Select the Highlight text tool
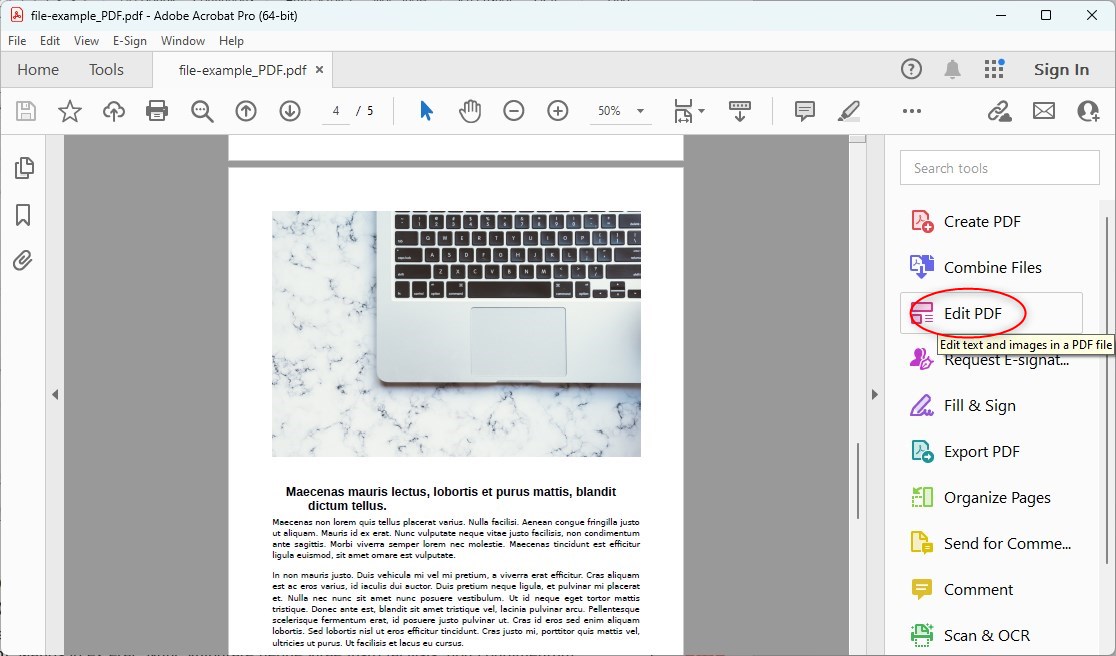This screenshot has width=1116, height=656. click(x=849, y=111)
